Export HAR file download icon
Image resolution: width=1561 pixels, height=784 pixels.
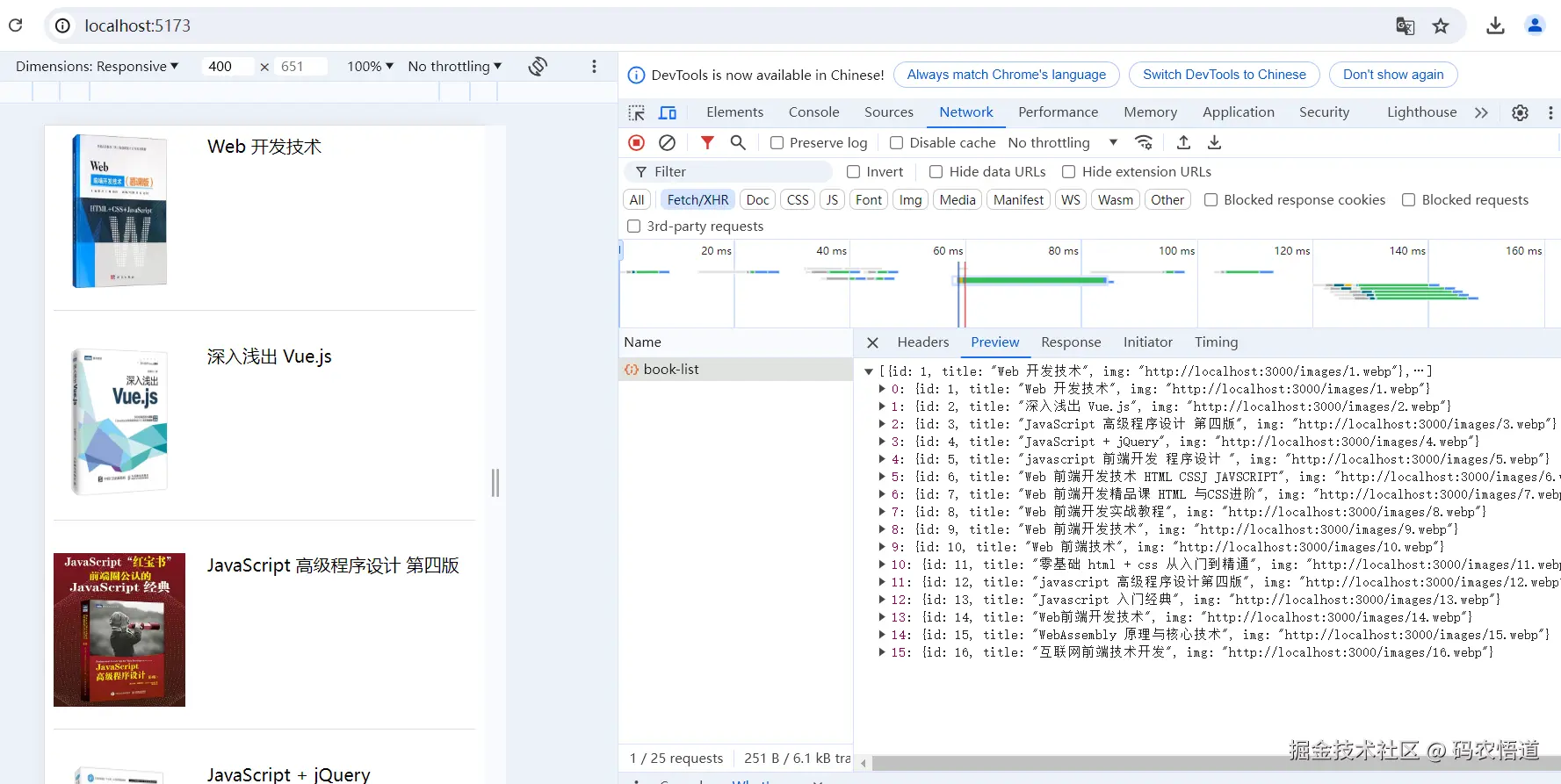[x=1214, y=142]
